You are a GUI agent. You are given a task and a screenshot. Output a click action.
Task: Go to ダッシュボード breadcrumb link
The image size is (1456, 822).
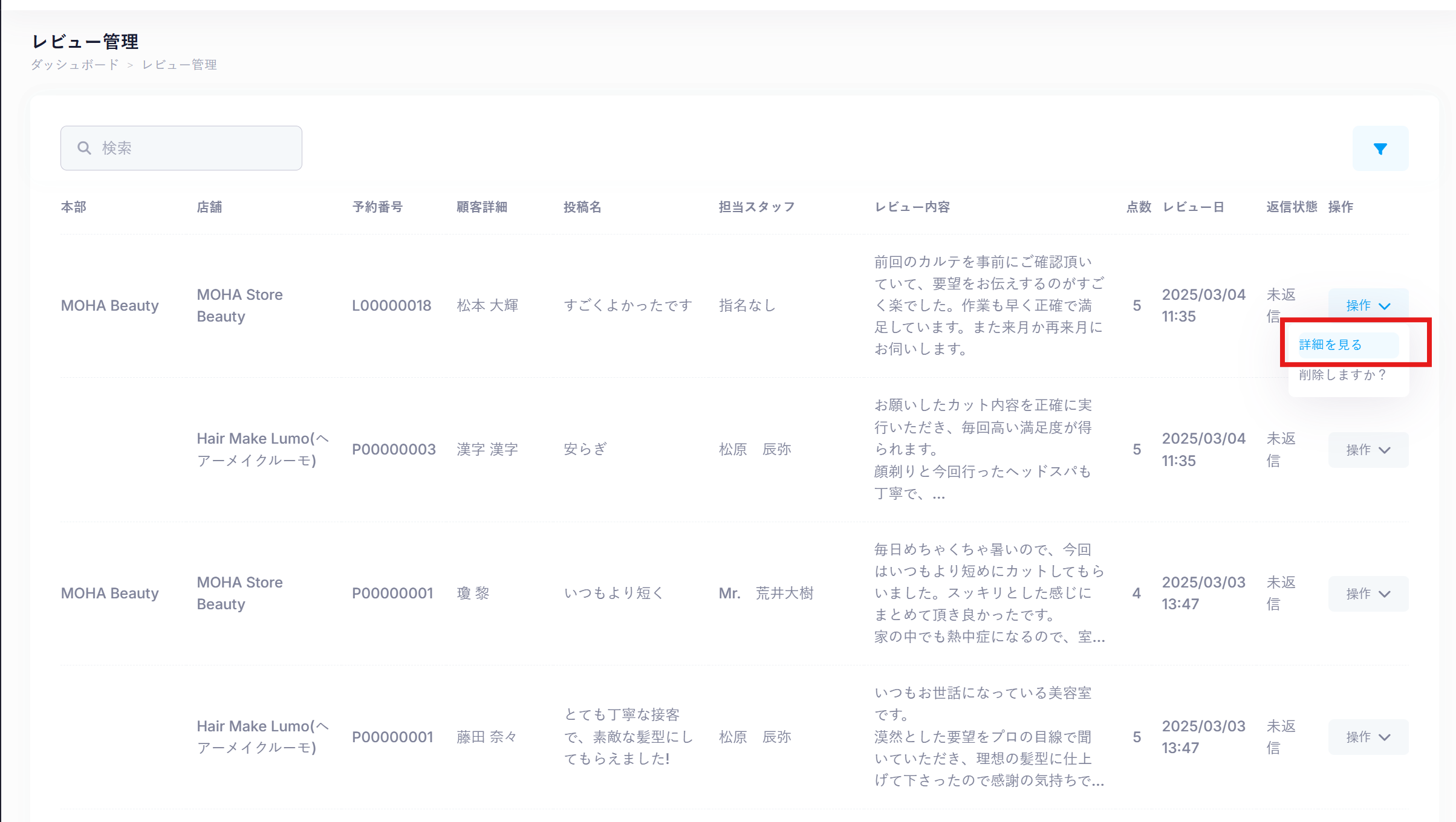pyautogui.click(x=75, y=65)
